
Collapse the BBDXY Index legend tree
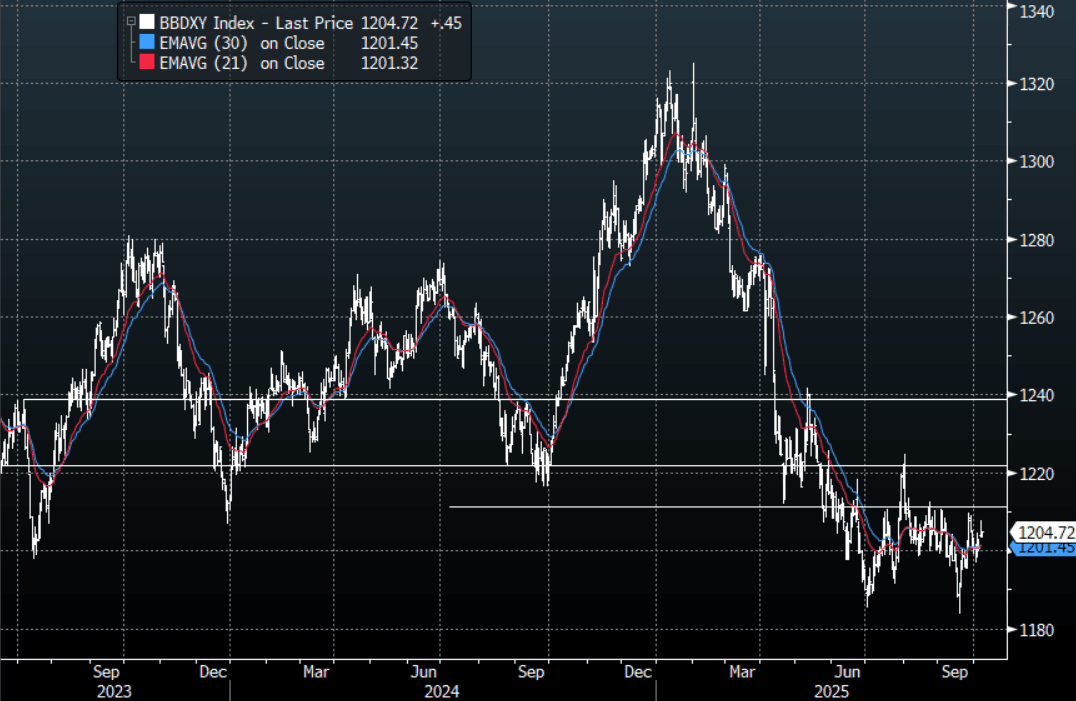coord(133,23)
